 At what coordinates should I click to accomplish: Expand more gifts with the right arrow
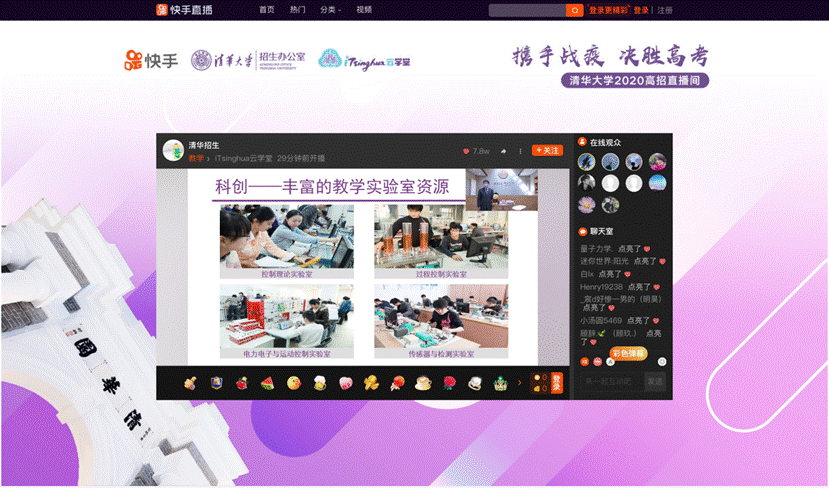tap(519, 382)
